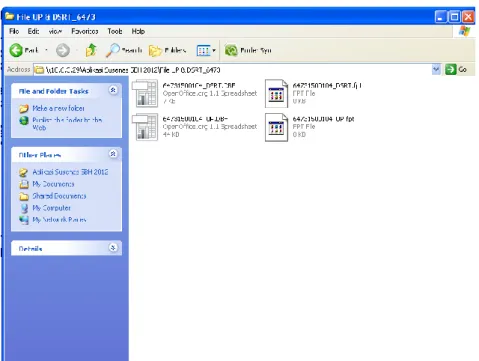479x361 pixels.
Task: Toggle the Folders pane button
Action: [x=167, y=50]
